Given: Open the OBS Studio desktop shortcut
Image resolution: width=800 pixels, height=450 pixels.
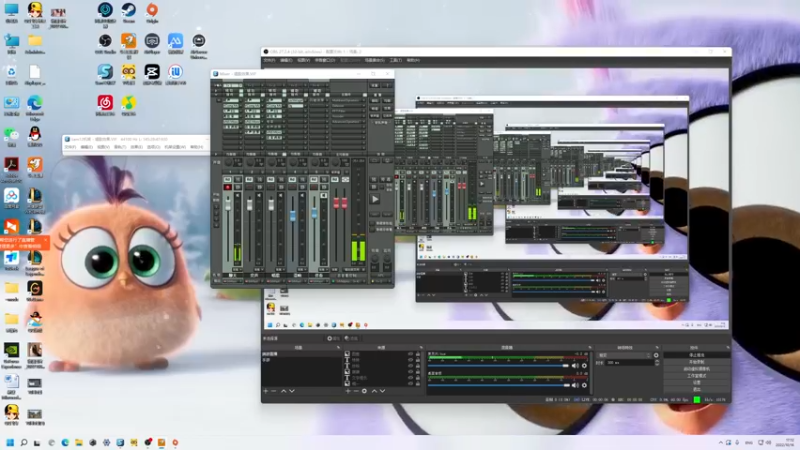Looking at the screenshot, I should pos(105,44).
